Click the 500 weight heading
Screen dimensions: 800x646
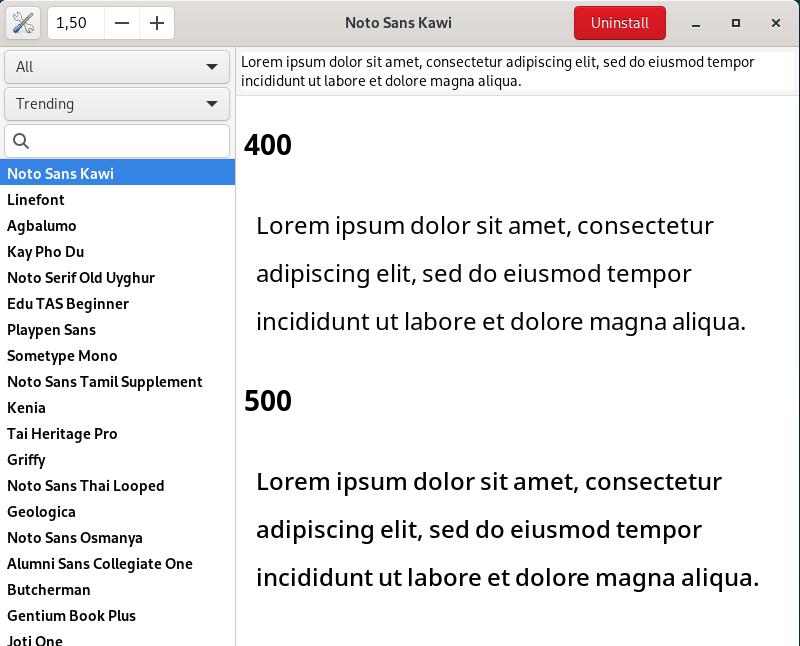268,401
